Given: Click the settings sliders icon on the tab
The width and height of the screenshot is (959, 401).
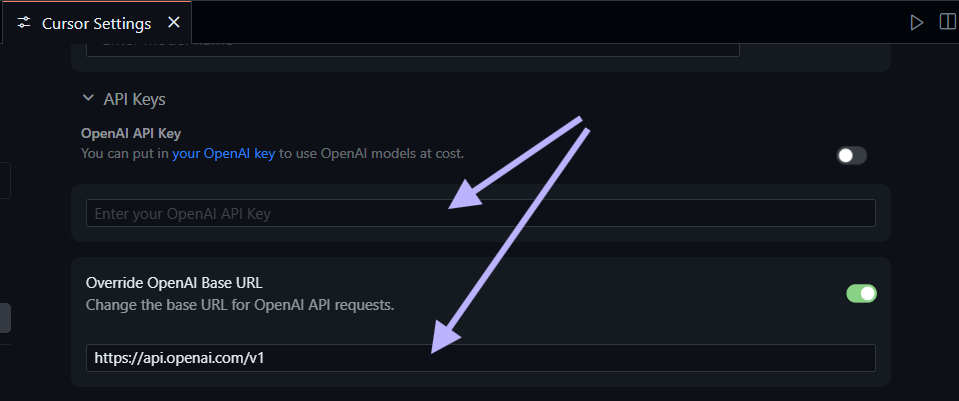Looking at the screenshot, I should 24,22.
